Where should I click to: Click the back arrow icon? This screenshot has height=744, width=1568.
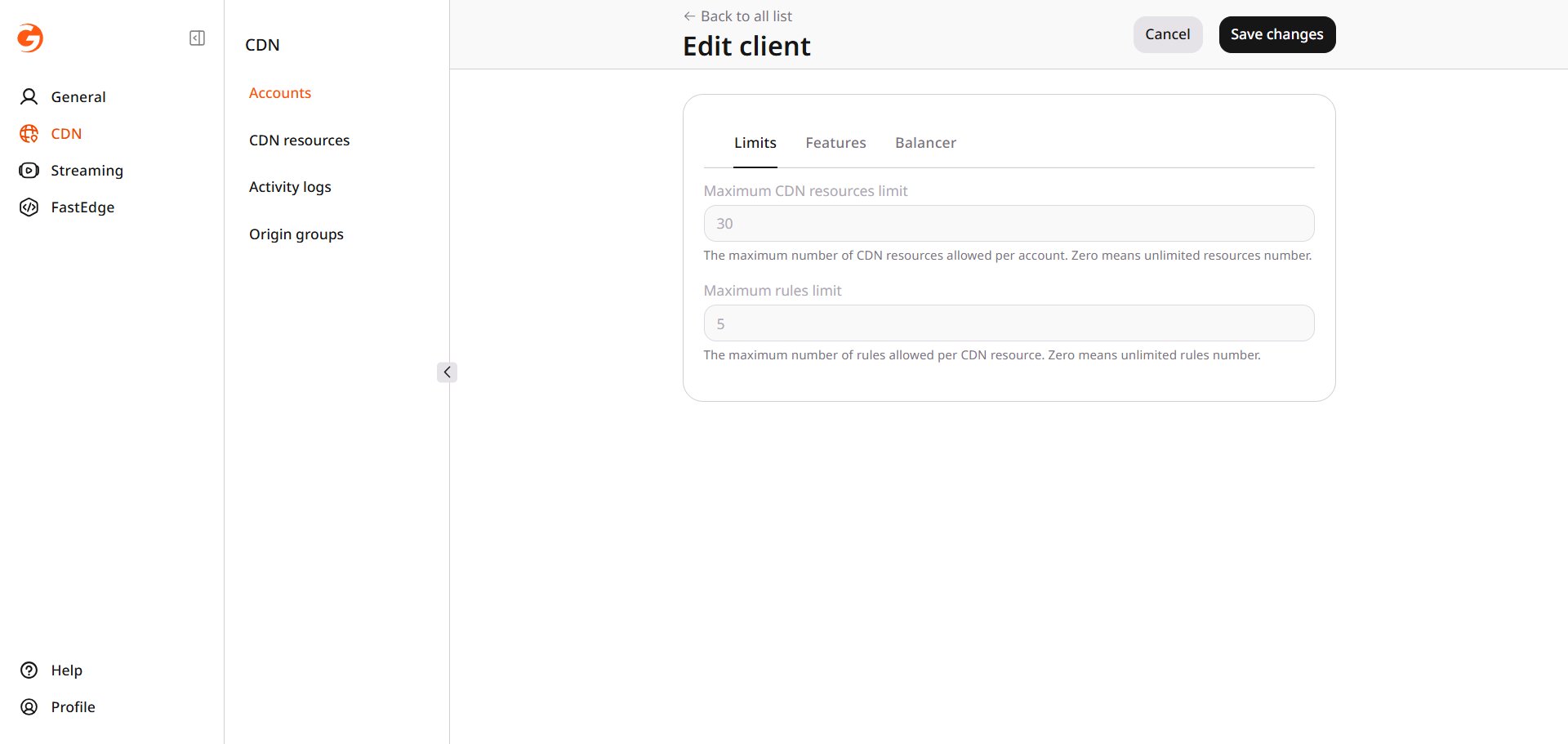point(689,16)
